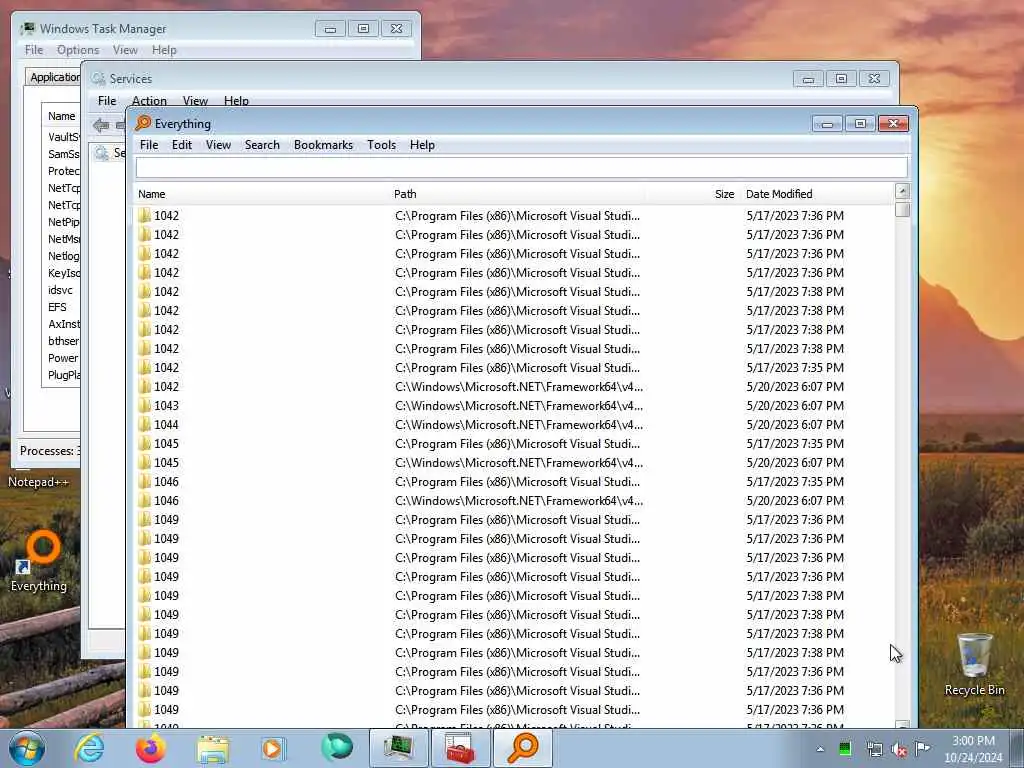The image size is (1024, 768).
Task: Open Everything's Search menu
Action: click(262, 145)
